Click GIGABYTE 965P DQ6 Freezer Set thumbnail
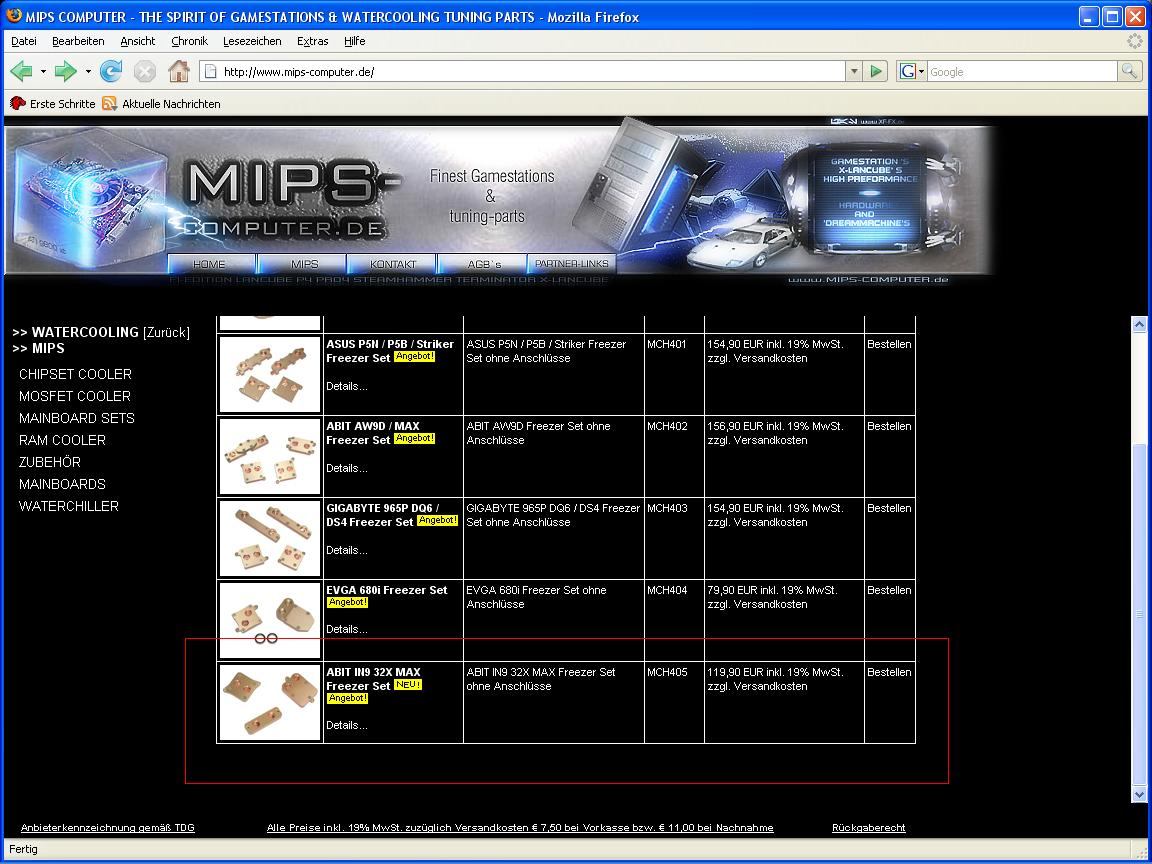The width and height of the screenshot is (1152, 864). (270, 539)
